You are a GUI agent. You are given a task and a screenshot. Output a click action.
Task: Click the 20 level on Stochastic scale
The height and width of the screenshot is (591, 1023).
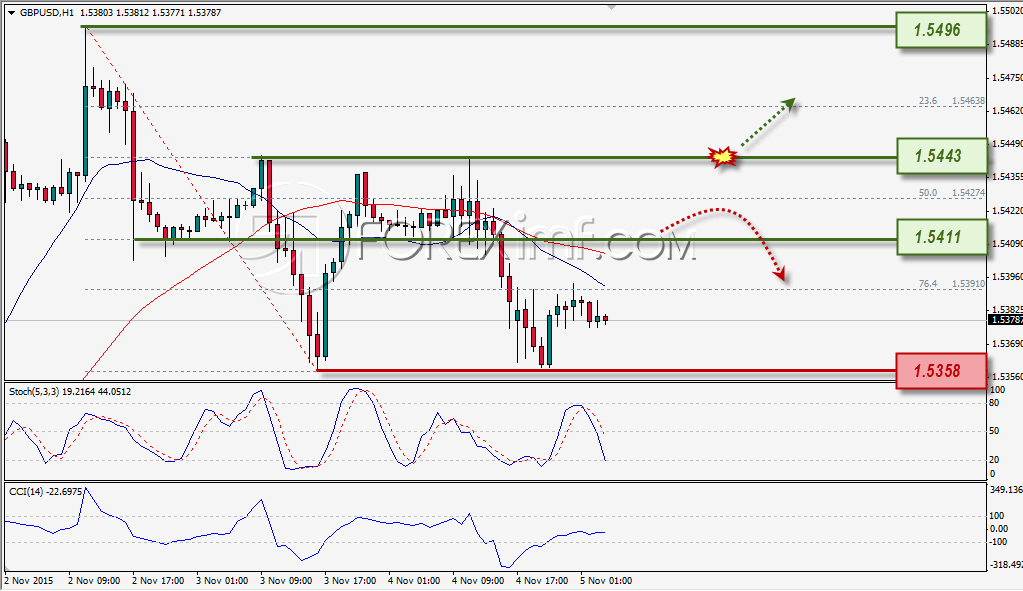(x=994, y=460)
